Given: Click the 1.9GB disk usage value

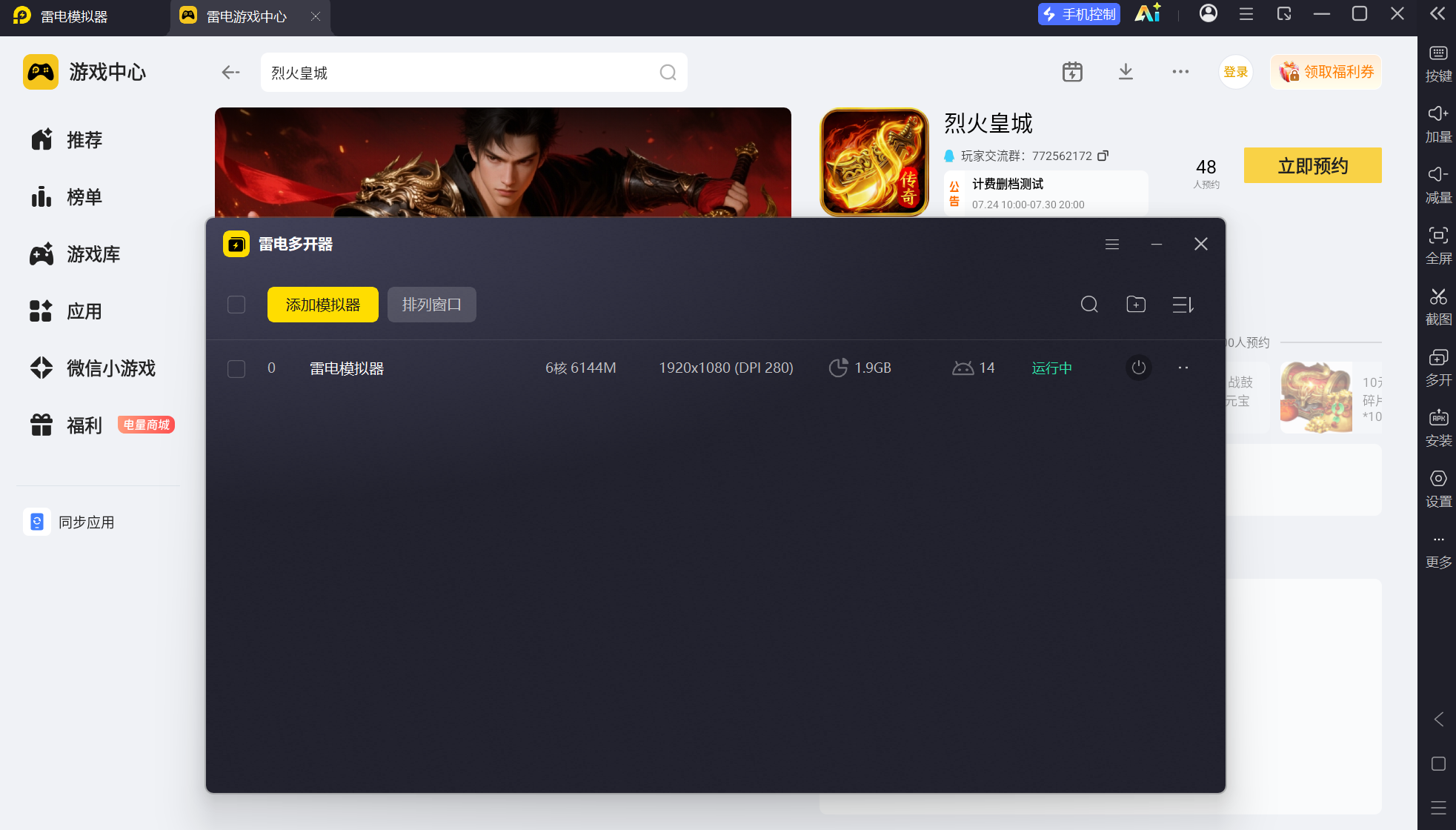Looking at the screenshot, I should tap(872, 368).
